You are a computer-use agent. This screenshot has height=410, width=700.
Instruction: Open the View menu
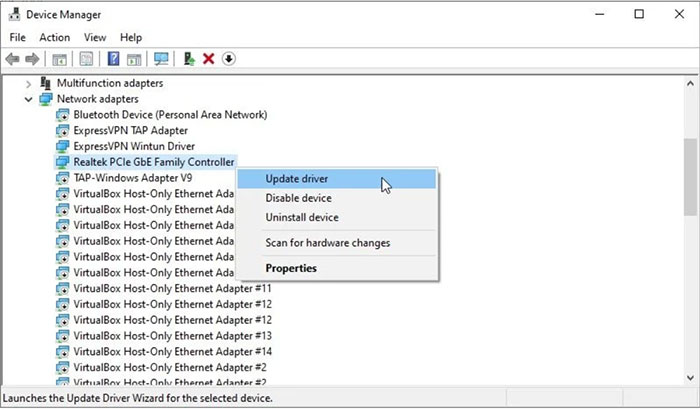point(95,38)
